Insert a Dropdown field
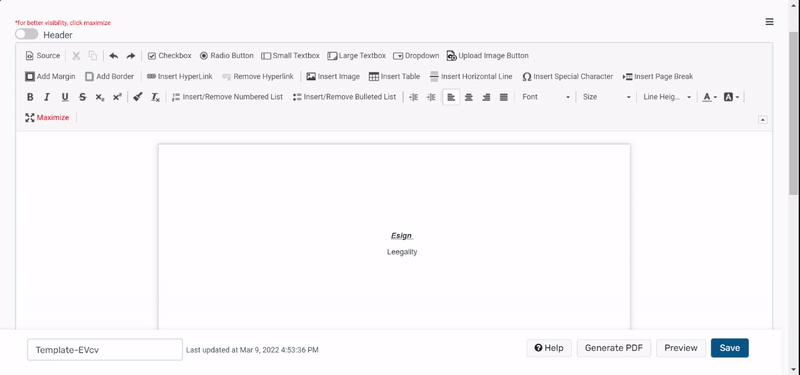Screen dimensions: 800x375 click(x=416, y=56)
